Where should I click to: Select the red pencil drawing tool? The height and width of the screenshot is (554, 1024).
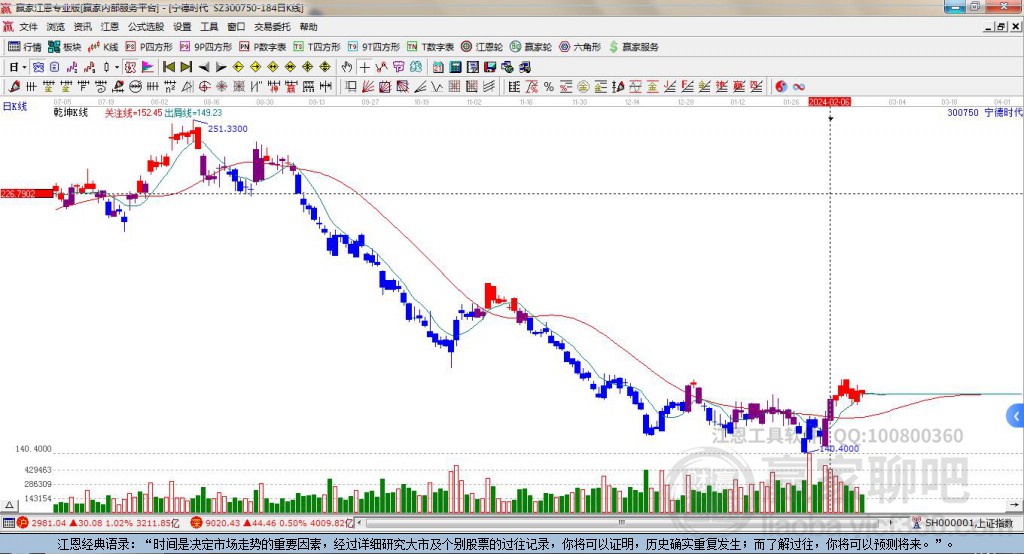coord(14,86)
